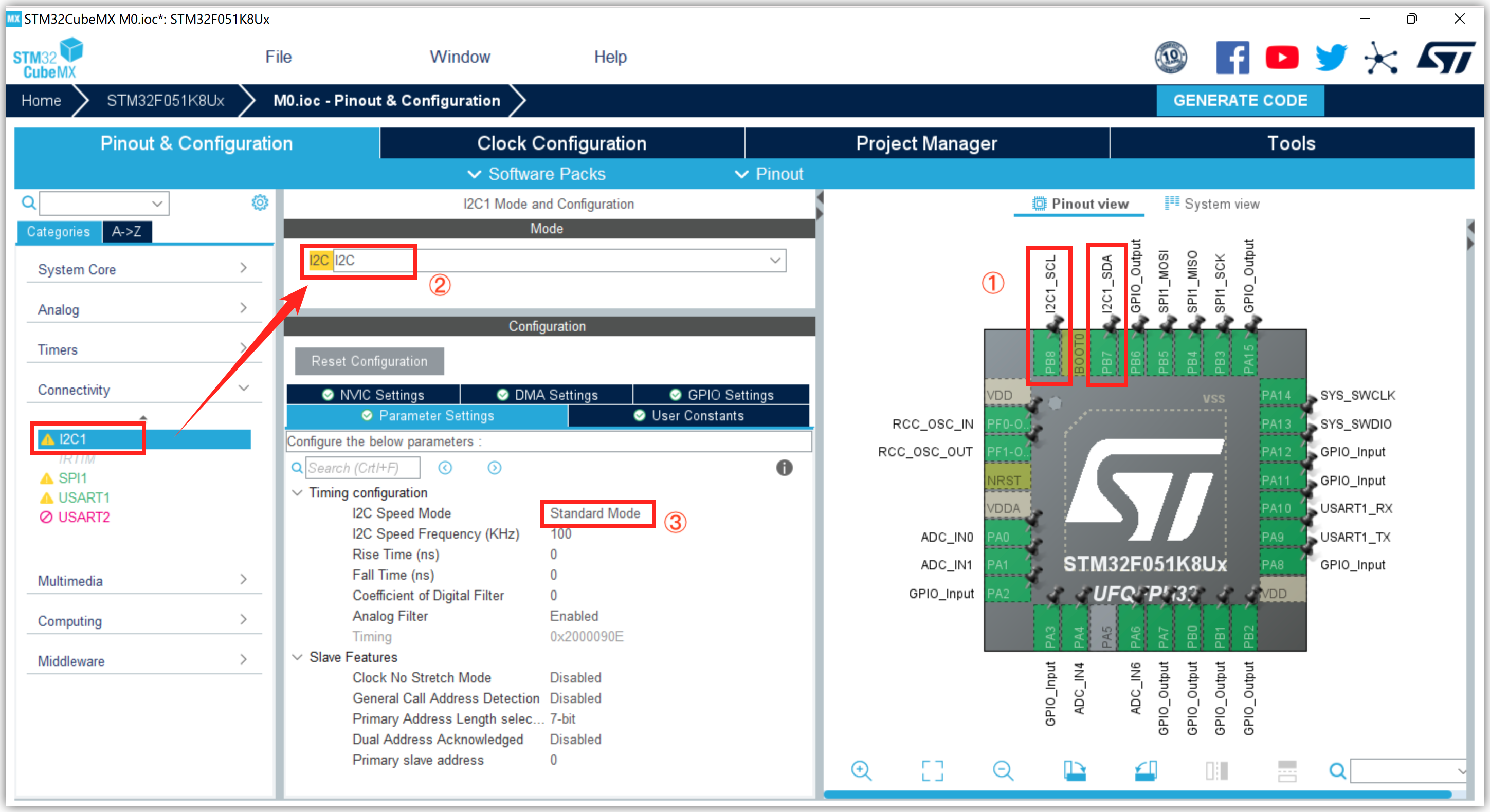Click the Twitter bird icon
The image size is (1490, 812).
click(1331, 57)
